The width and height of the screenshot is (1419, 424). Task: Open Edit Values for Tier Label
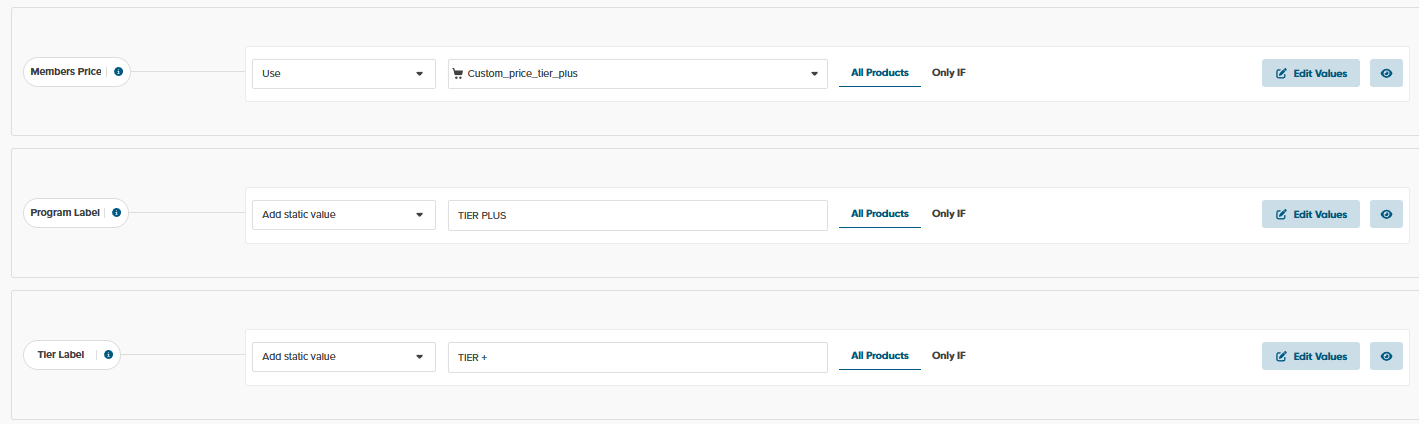(x=1310, y=356)
